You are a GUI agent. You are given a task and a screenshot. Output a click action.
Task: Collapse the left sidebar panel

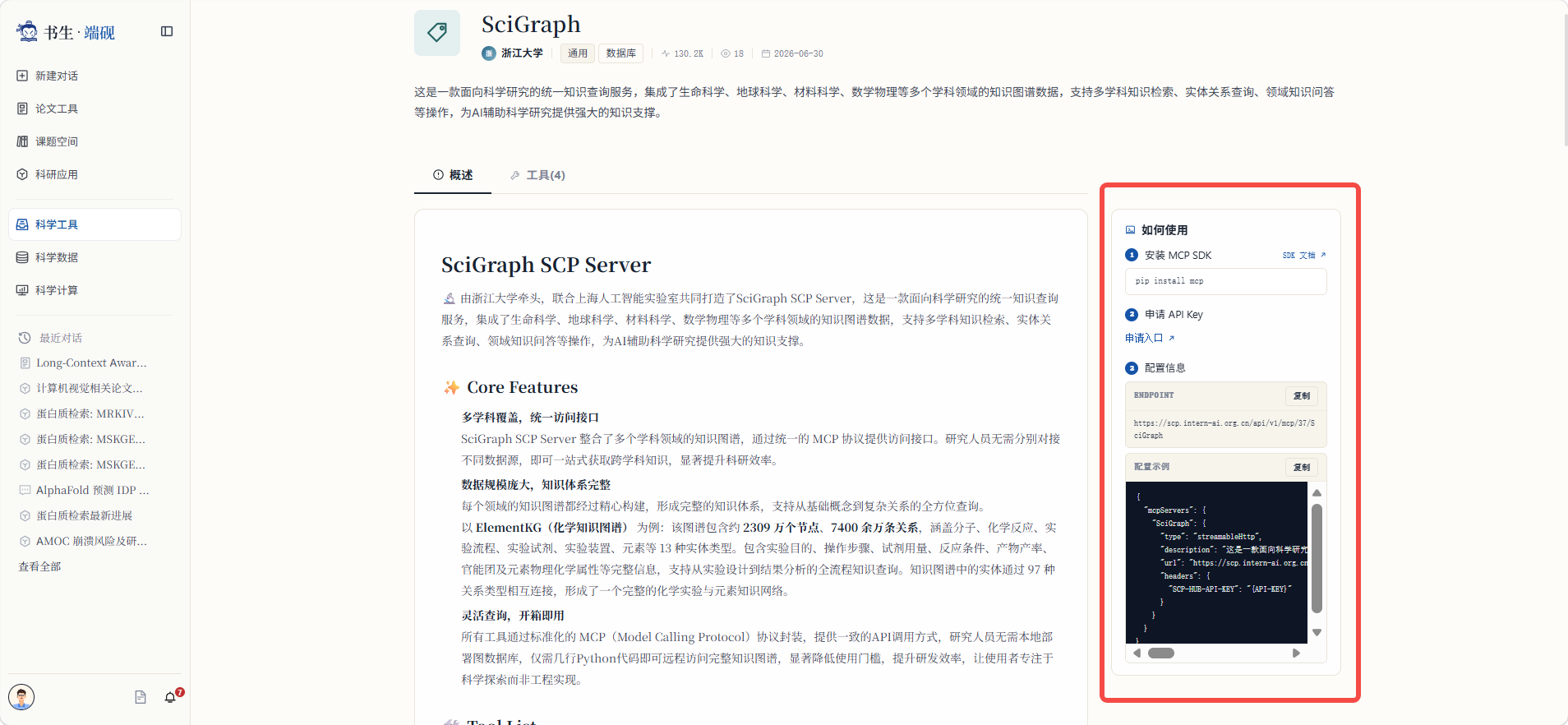pos(167,31)
